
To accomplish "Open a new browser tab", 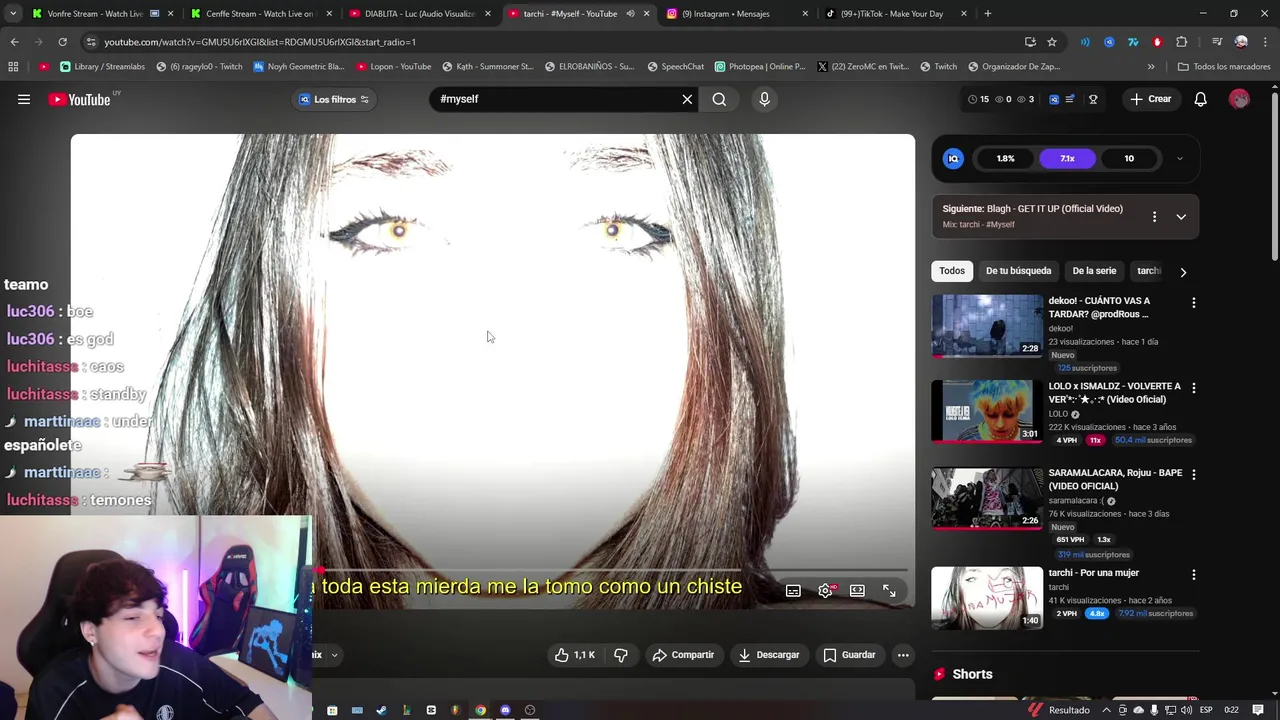I will 988,14.
